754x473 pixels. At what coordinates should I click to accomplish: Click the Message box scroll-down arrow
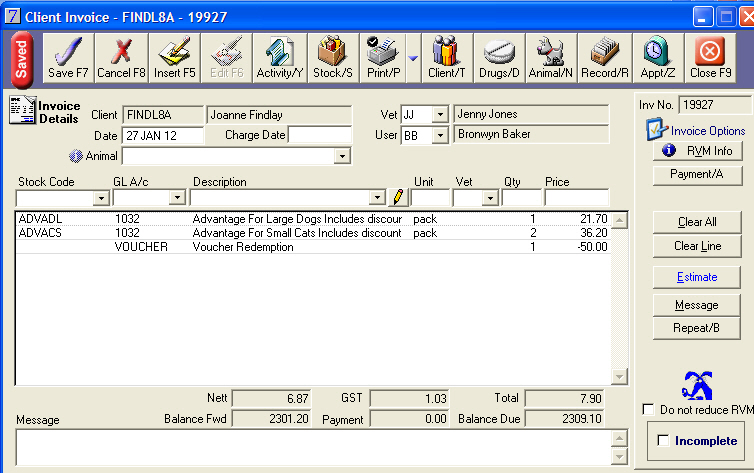pyautogui.click(x=619, y=457)
